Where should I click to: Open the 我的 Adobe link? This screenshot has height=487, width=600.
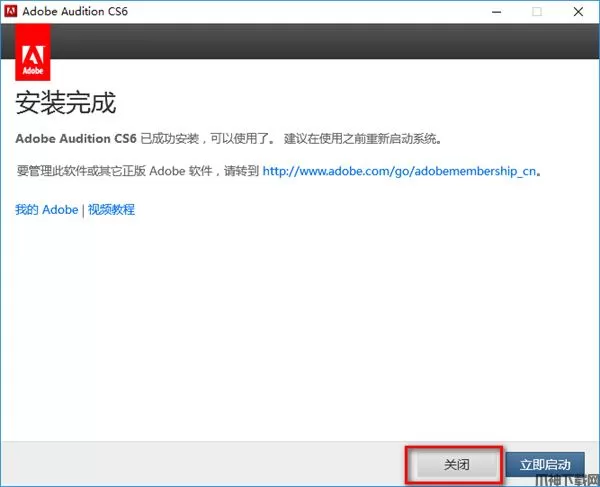[x=47, y=210]
